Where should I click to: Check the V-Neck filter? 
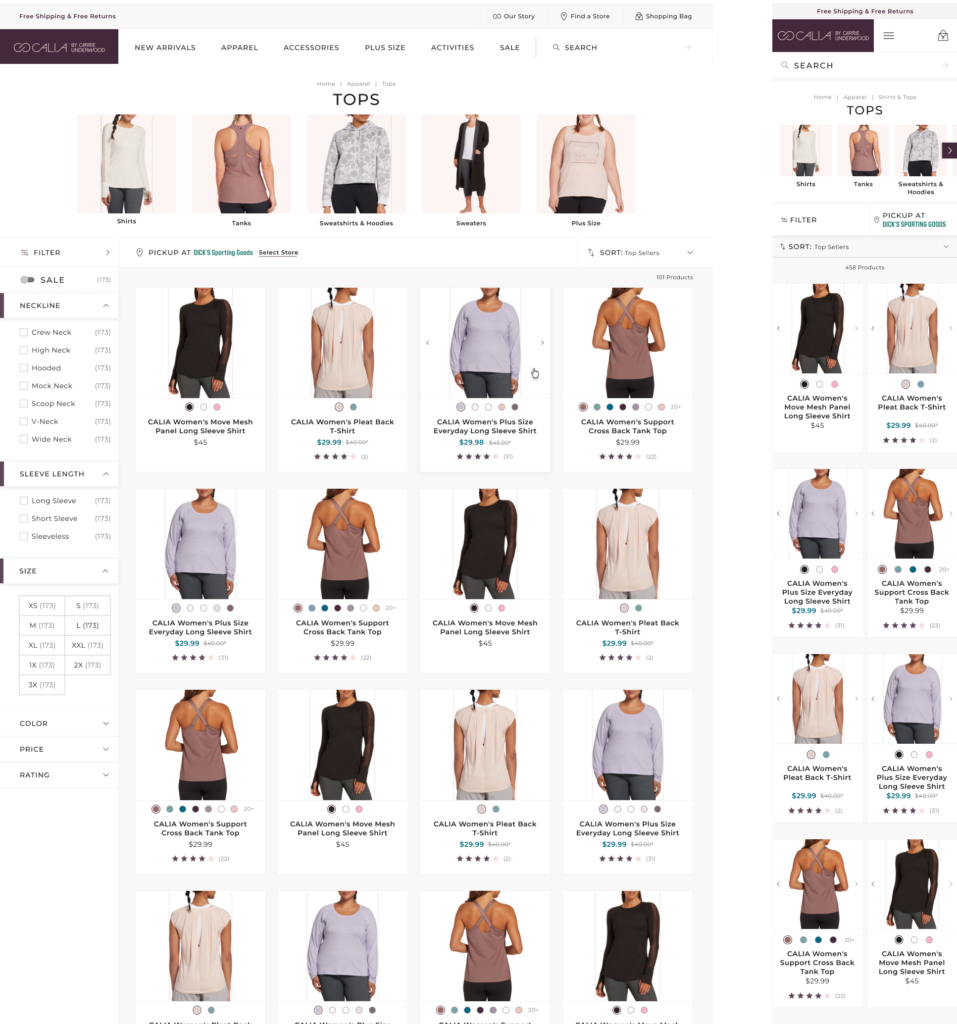click(x=24, y=422)
